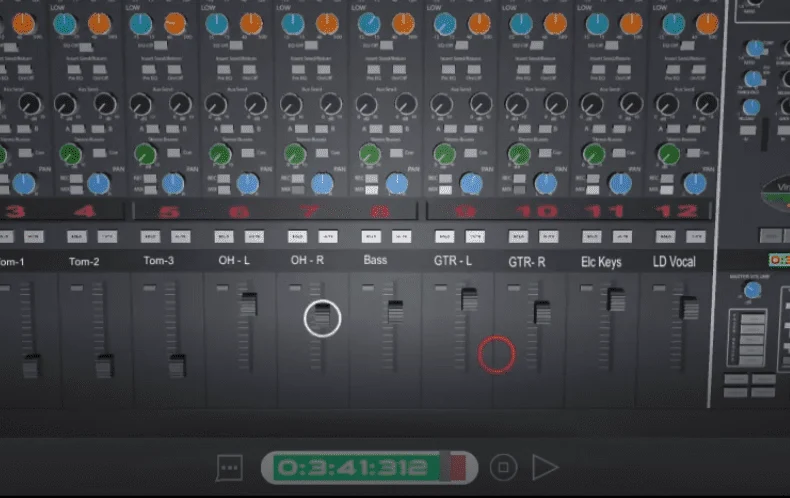Start playback with the play triangle
Viewport: 790px width, 498px height.
click(x=545, y=467)
